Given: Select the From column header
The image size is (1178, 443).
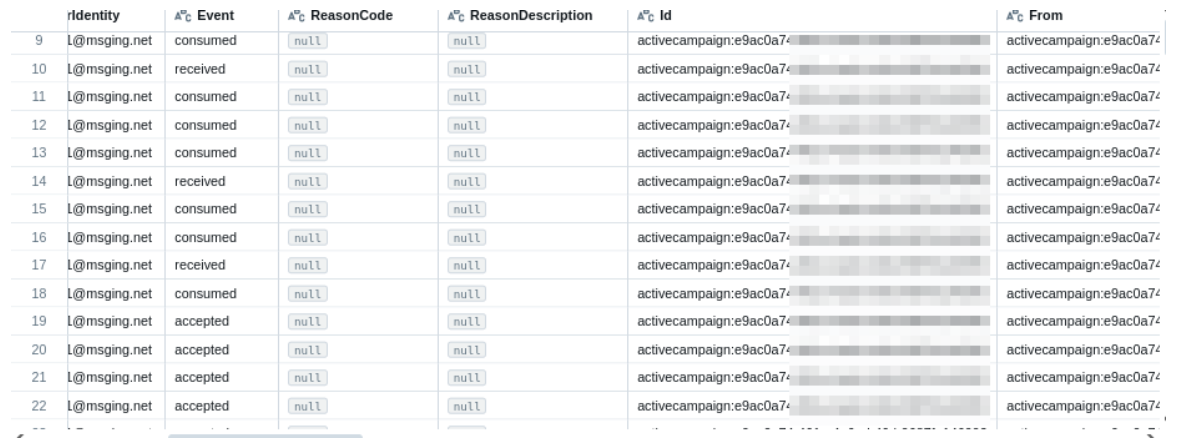Looking at the screenshot, I should (1045, 17).
